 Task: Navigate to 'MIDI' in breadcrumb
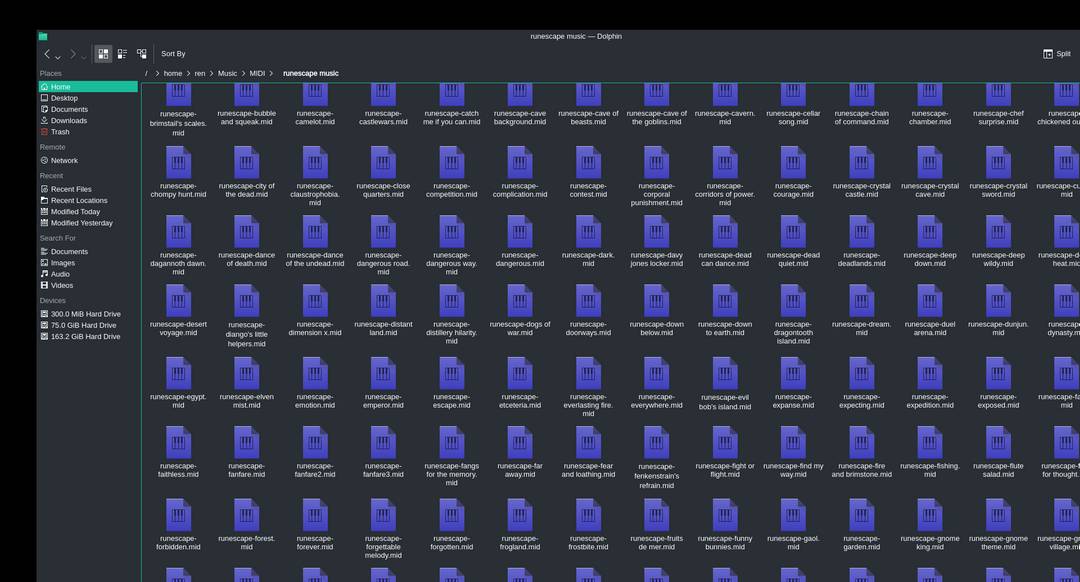pyautogui.click(x=257, y=73)
